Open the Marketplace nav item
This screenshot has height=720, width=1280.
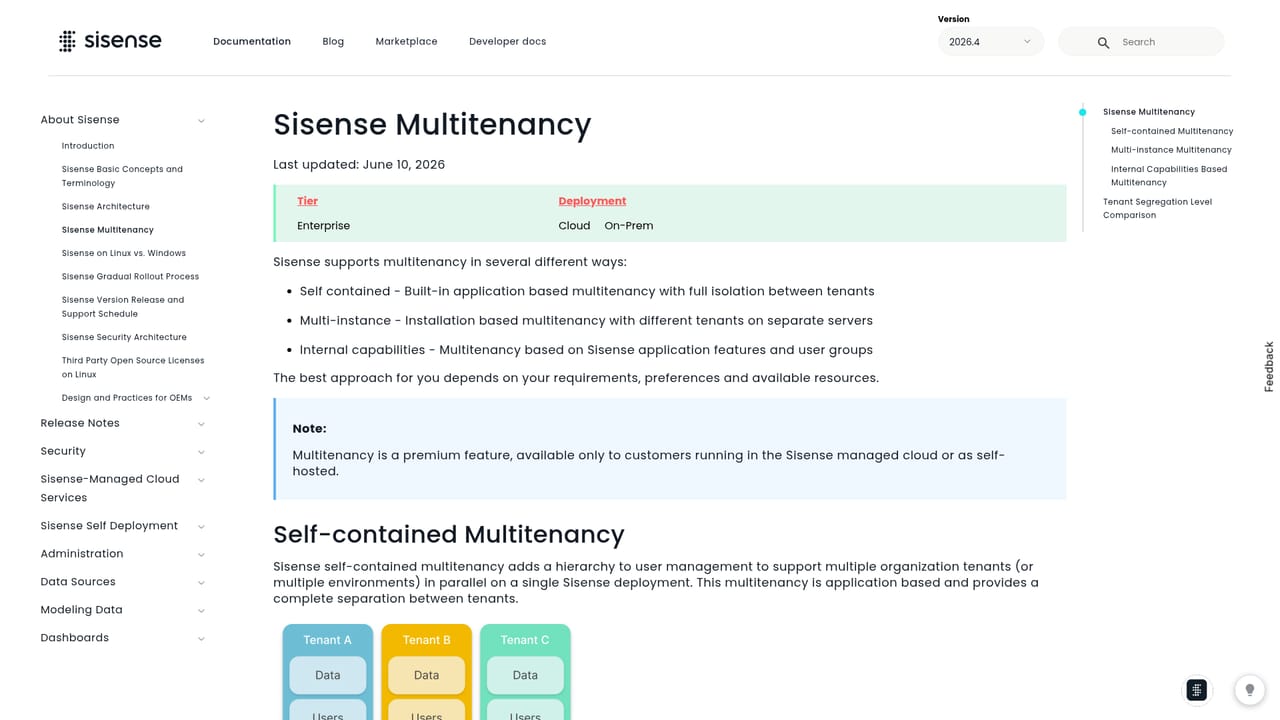(406, 41)
